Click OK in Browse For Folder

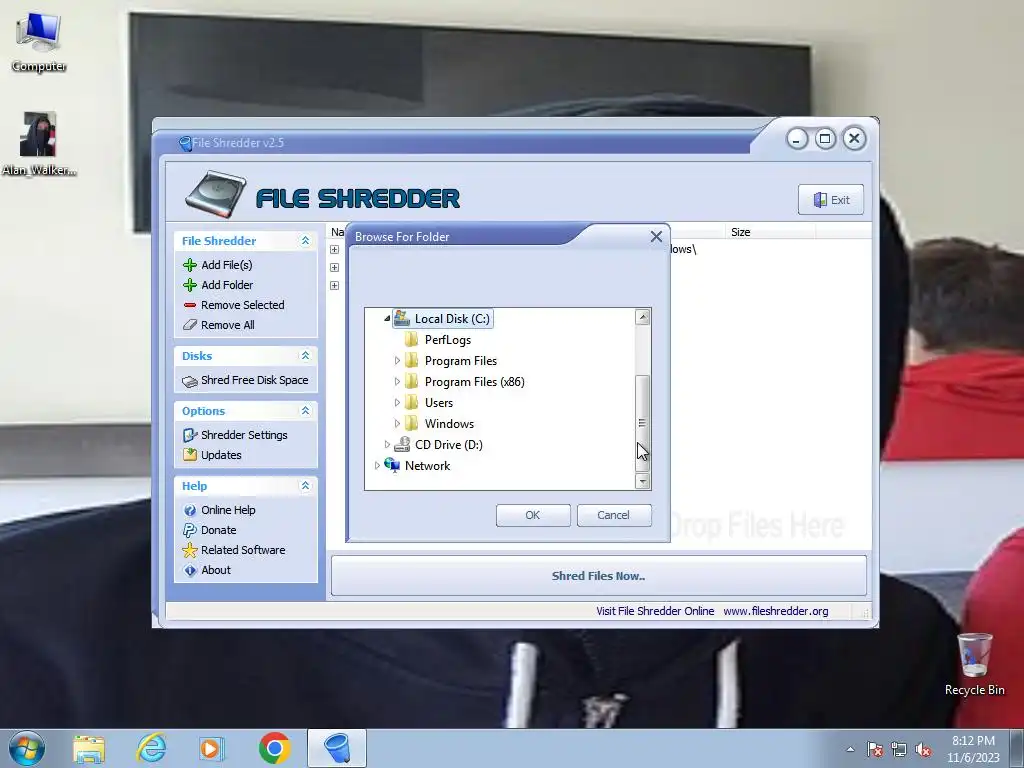pyautogui.click(x=533, y=515)
